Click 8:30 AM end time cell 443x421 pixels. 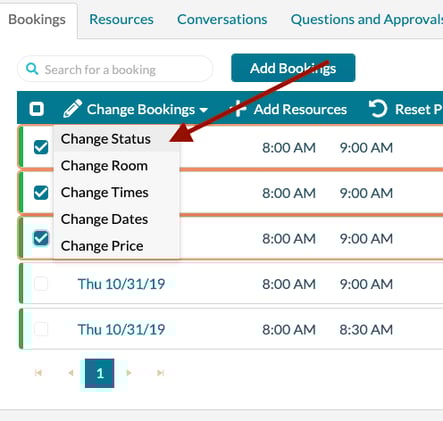(x=366, y=329)
